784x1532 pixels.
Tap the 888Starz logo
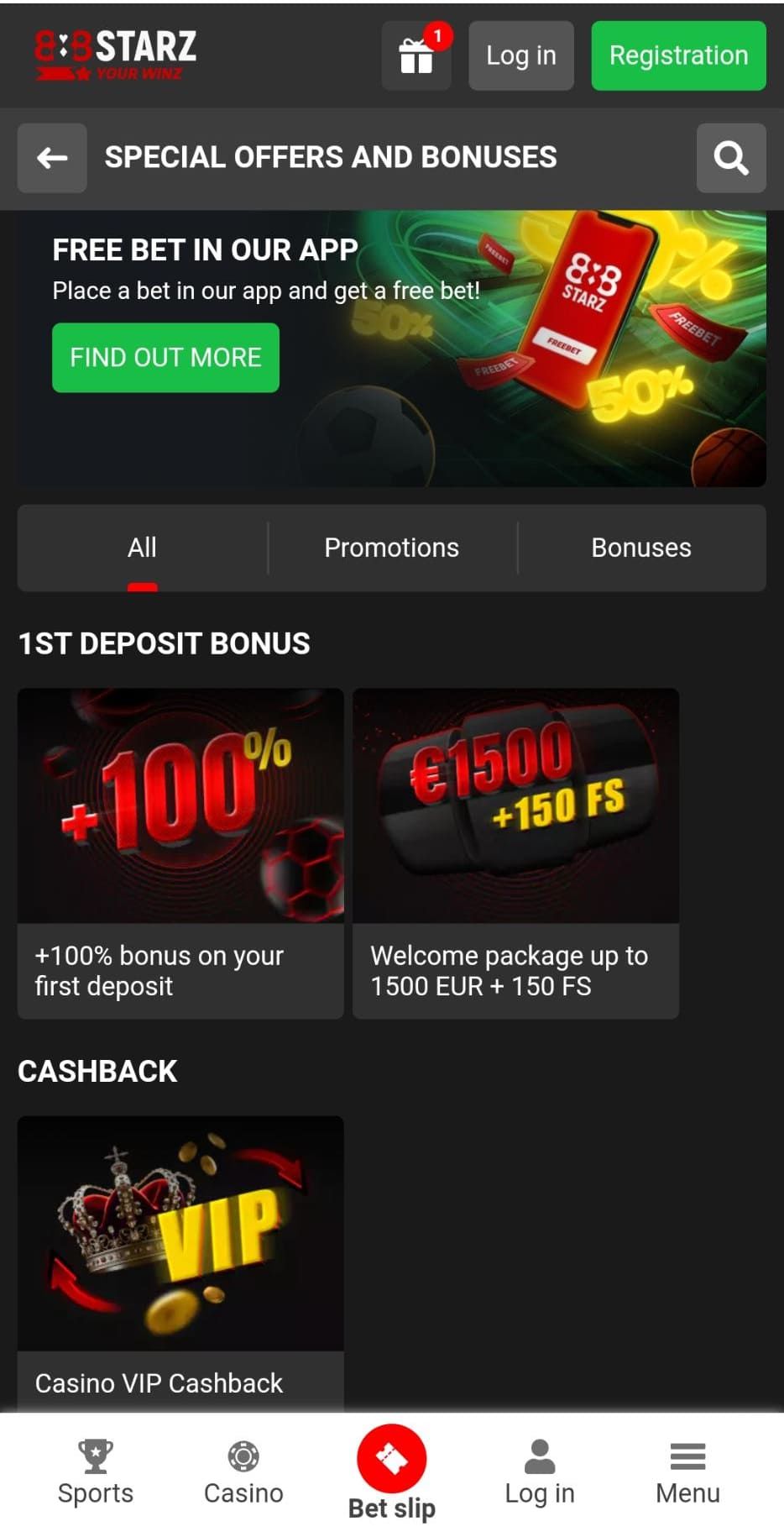click(116, 55)
